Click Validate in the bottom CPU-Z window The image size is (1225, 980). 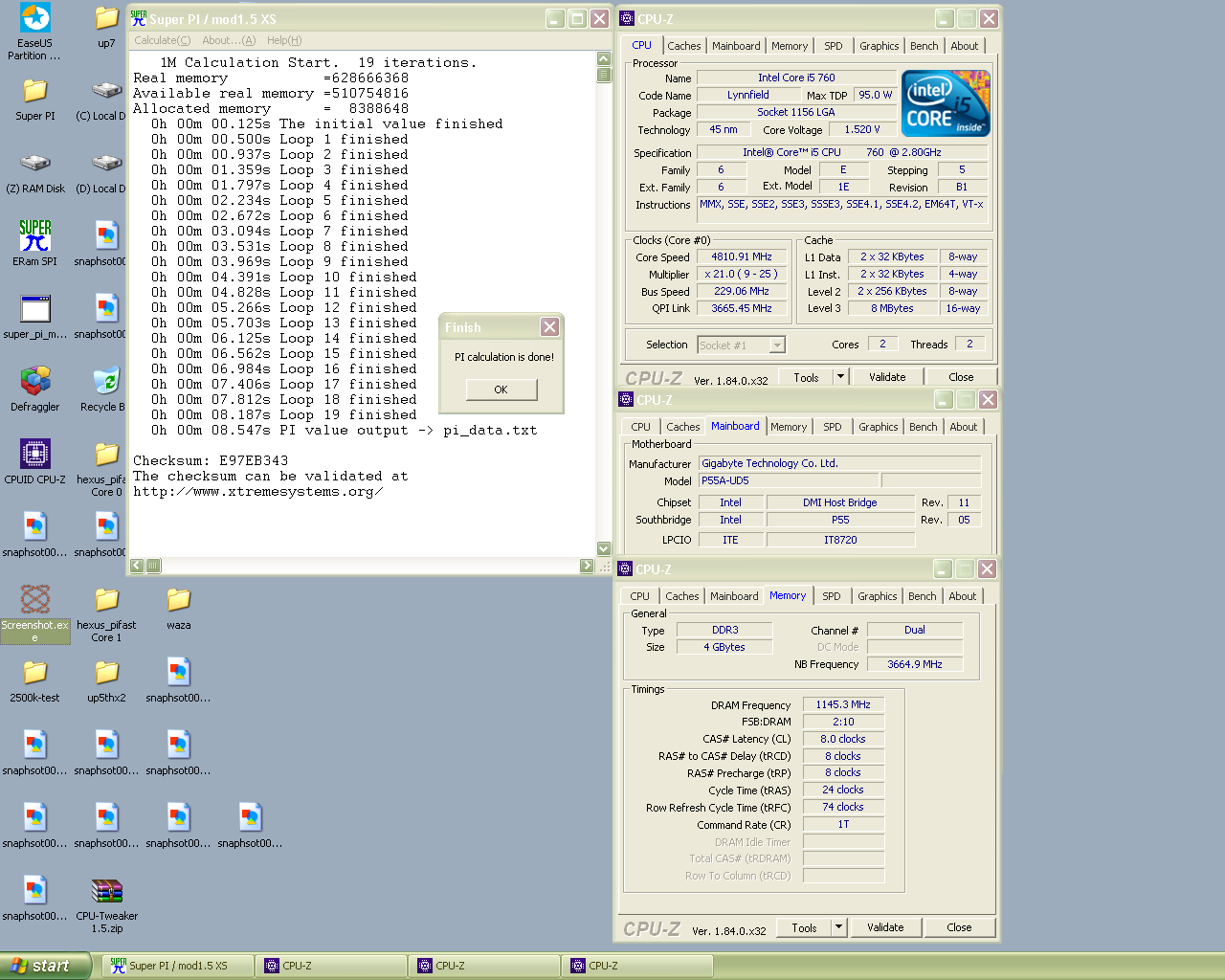[885, 927]
